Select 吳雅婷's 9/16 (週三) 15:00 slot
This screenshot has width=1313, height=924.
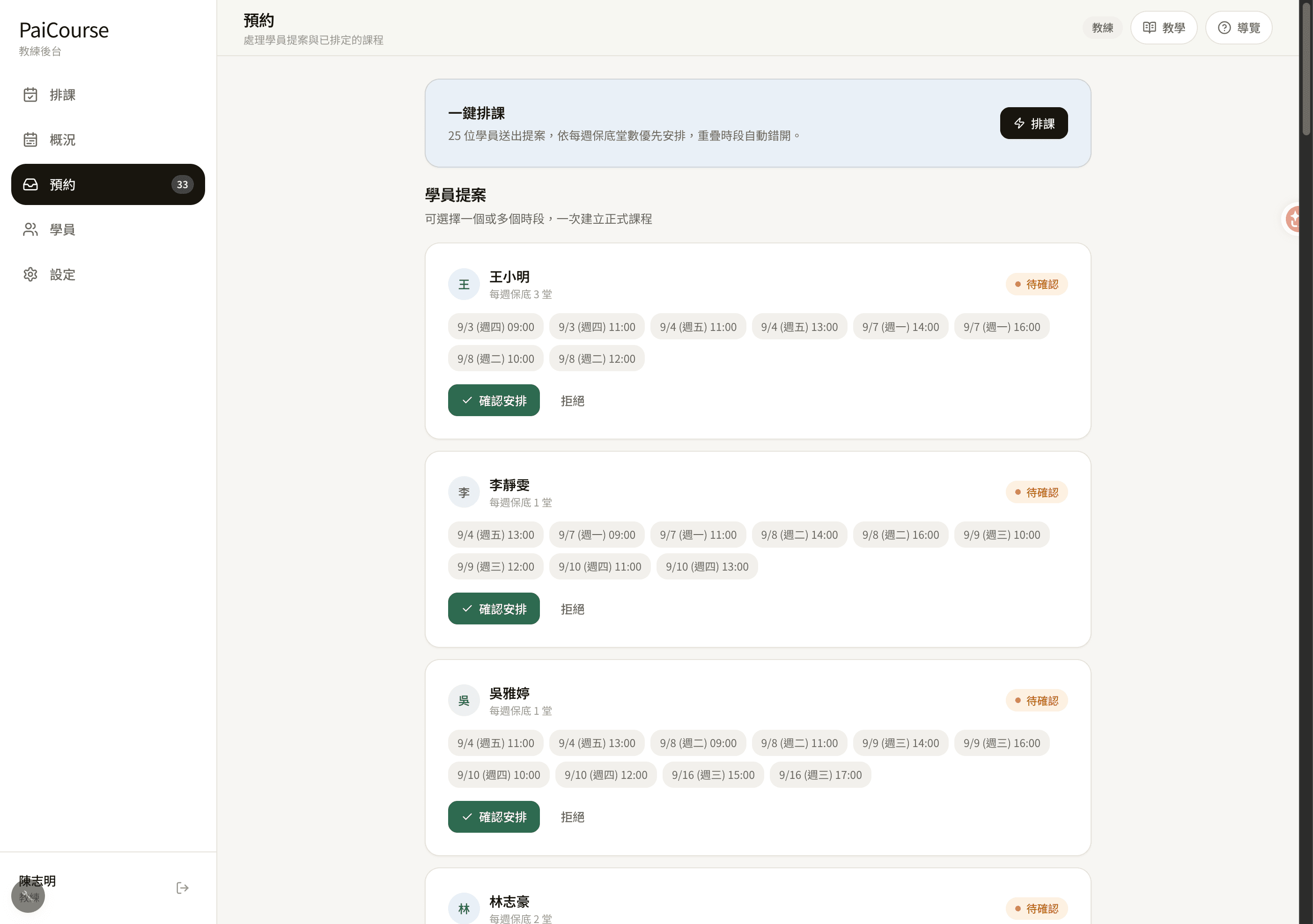click(x=713, y=775)
